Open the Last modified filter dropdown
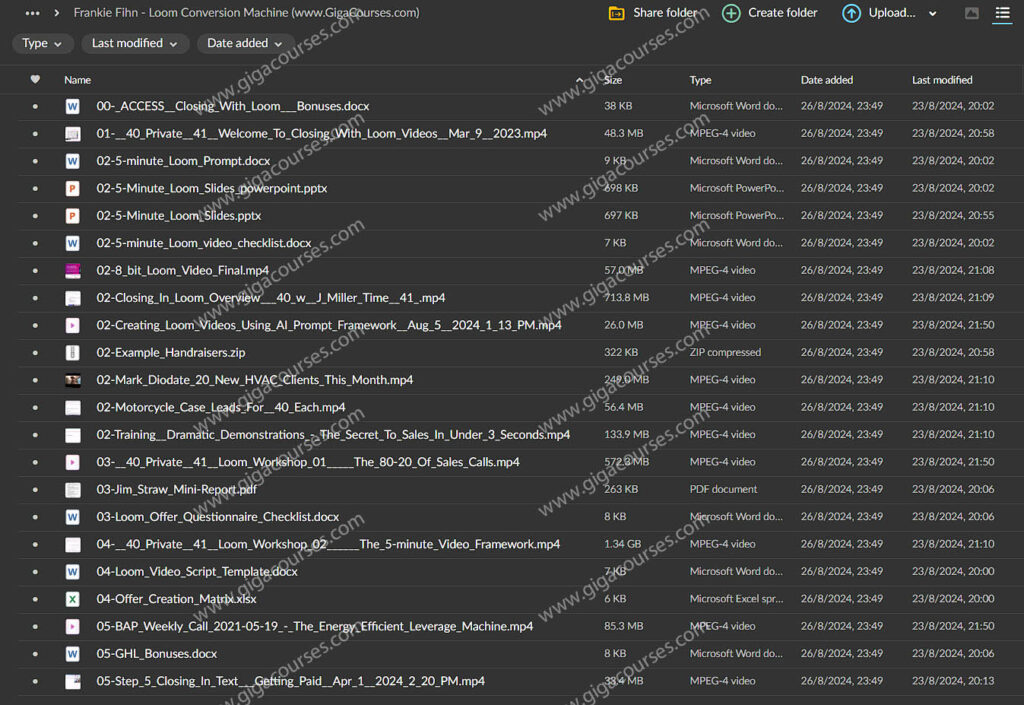1024x705 pixels. tap(134, 43)
